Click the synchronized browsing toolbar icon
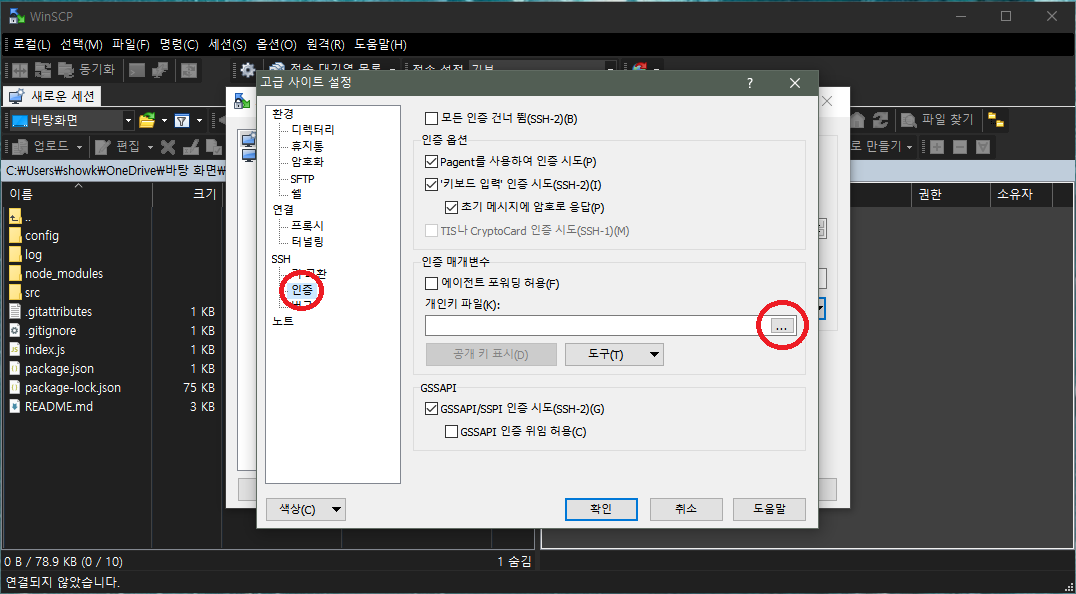Viewport: 1076px width, 594px height. [x=43, y=70]
